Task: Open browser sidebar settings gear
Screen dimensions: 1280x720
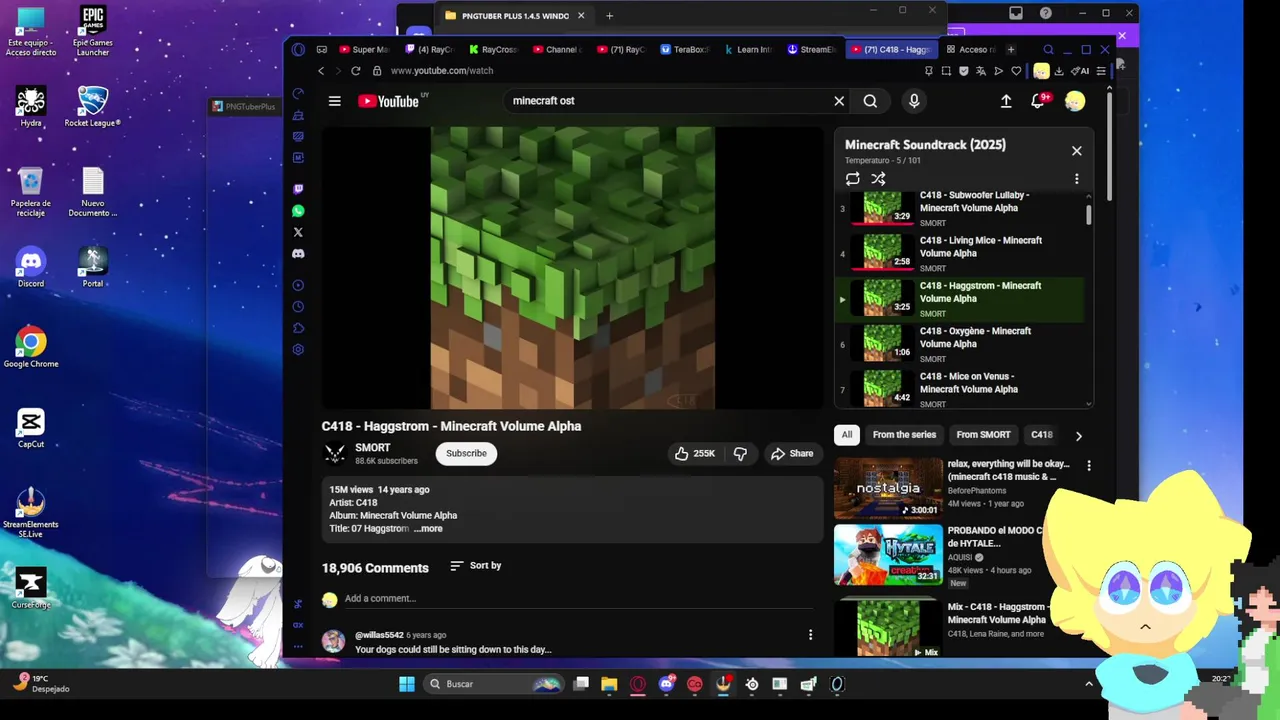Action: (x=298, y=350)
